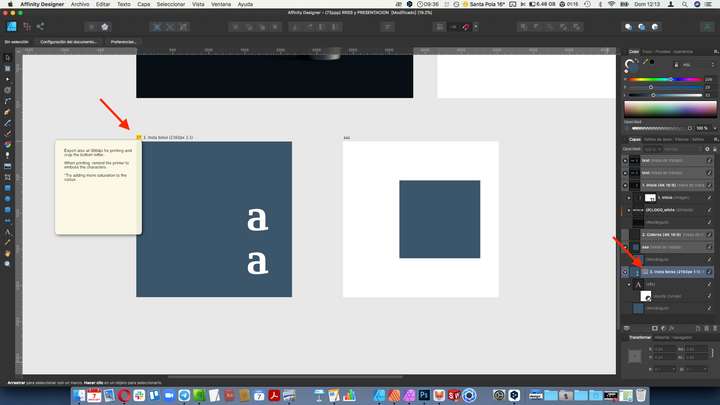
Task: Select the Rectangle shape tool
Action: 7,188
